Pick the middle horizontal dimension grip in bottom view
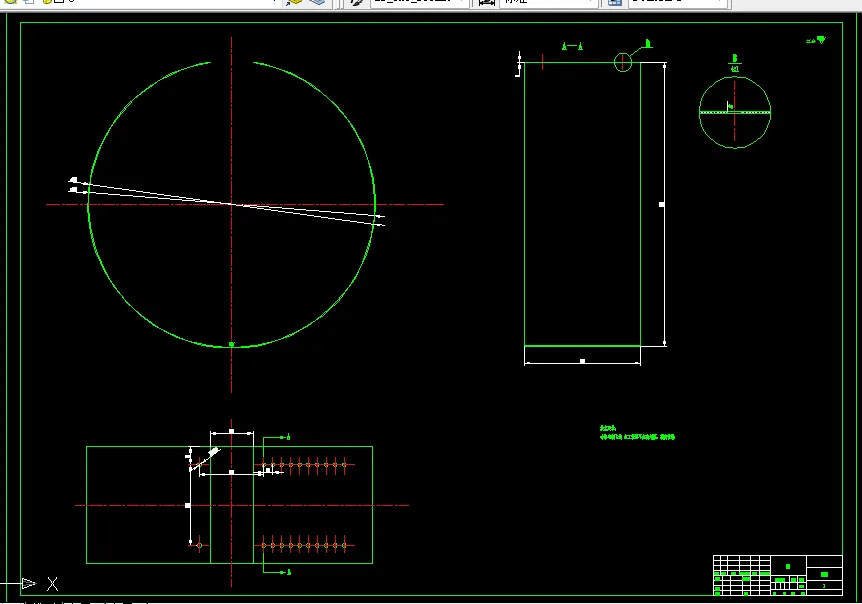Viewport: 862px width, 604px height. [x=231, y=473]
